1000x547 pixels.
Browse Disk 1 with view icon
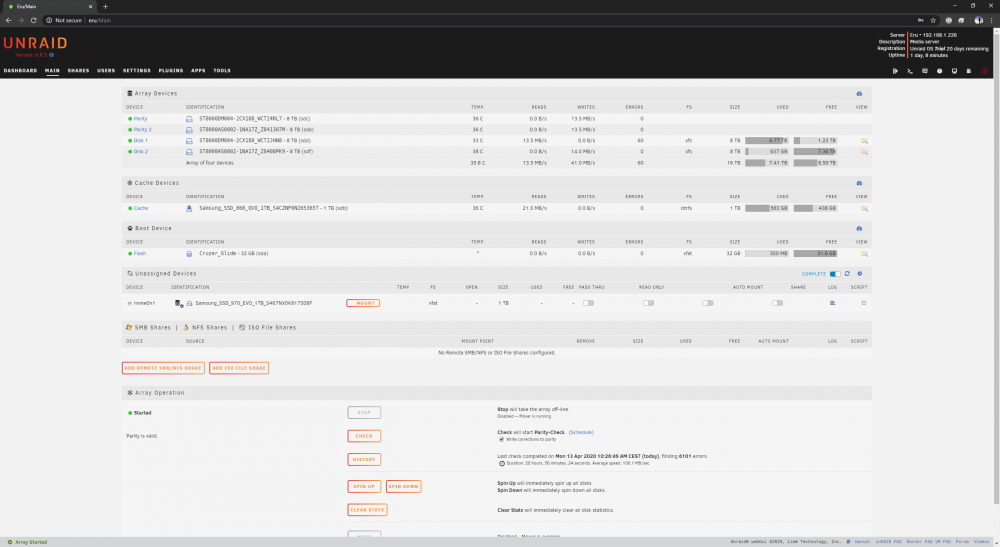[x=864, y=141]
